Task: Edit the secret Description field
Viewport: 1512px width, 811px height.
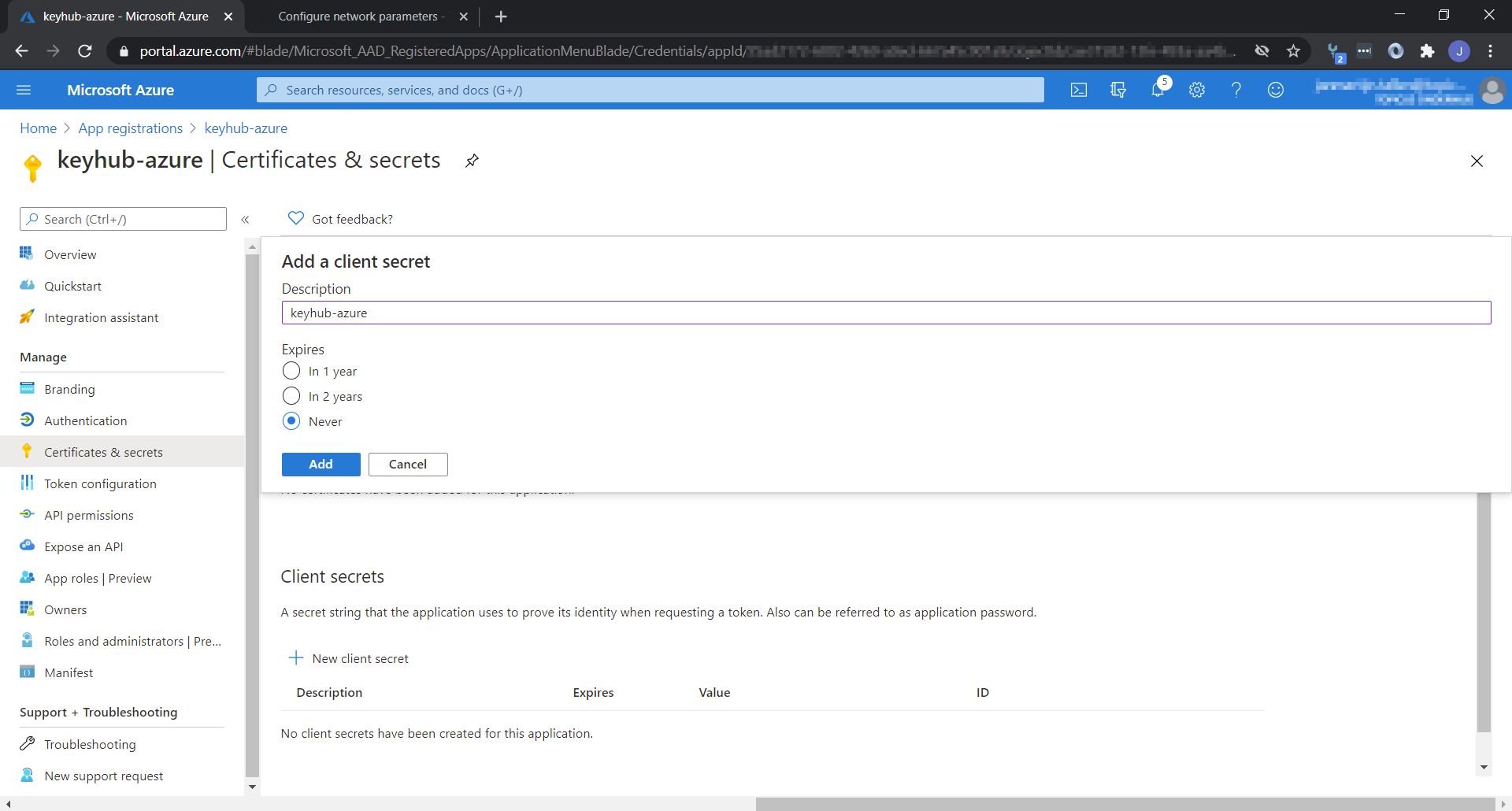Action: (886, 313)
